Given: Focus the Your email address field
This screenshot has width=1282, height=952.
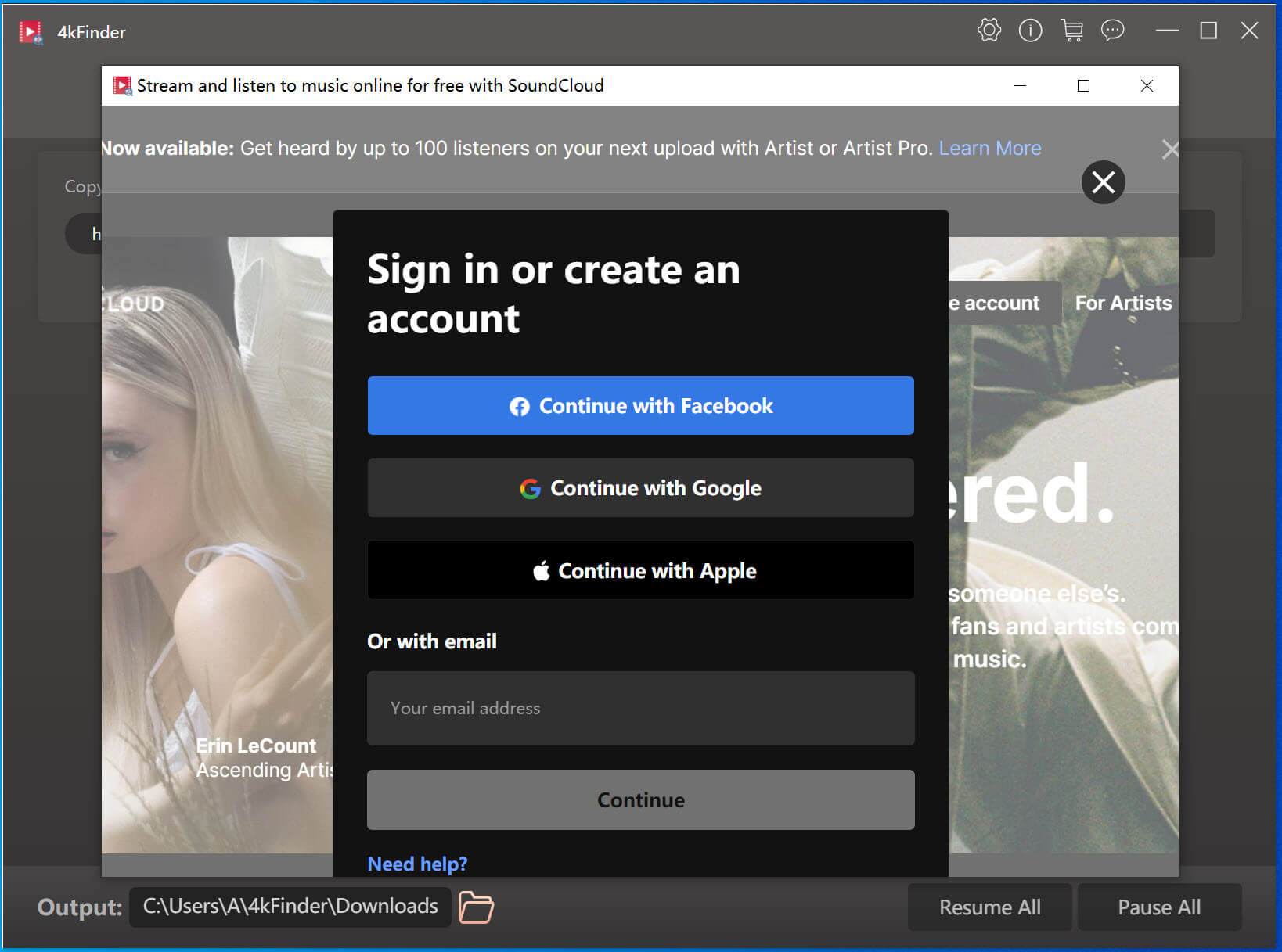Looking at the screenshot, I should pyautogui.click(x=640, y=709).
